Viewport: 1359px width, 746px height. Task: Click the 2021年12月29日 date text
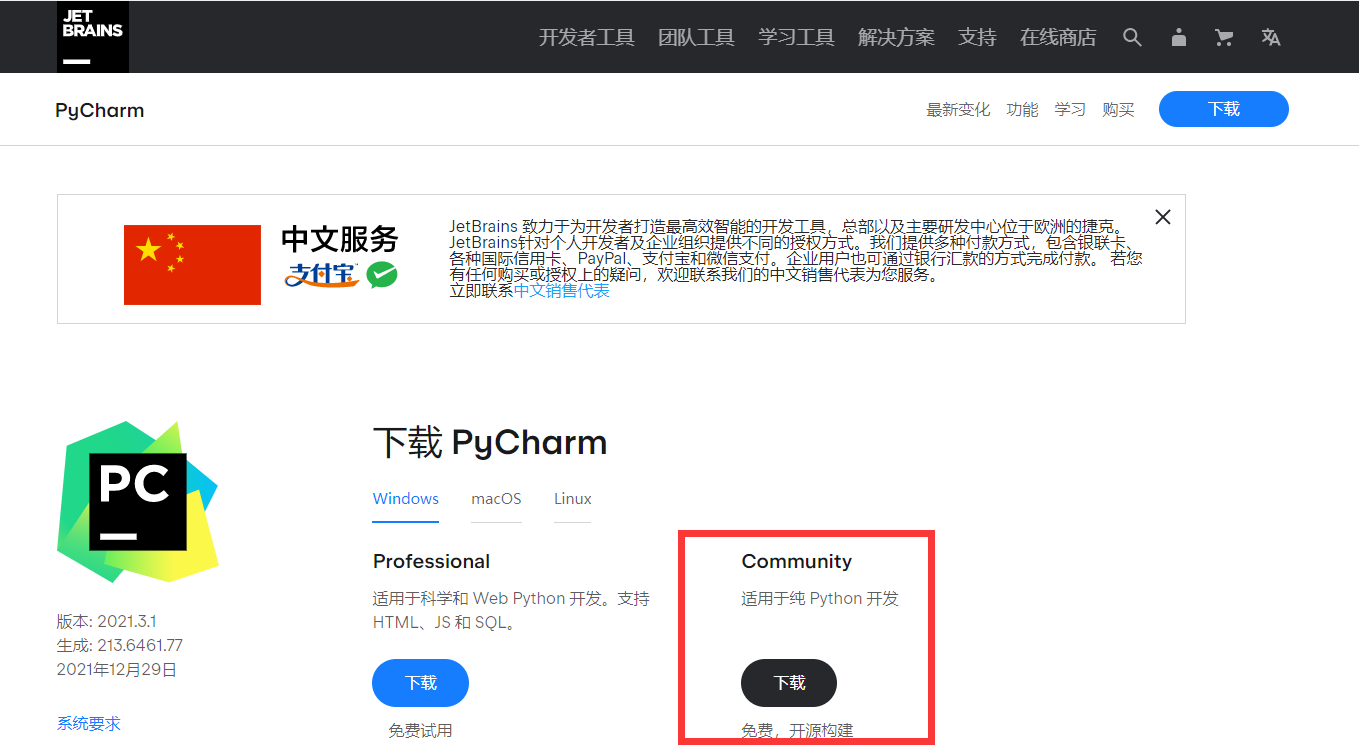[x=117, y=670]
